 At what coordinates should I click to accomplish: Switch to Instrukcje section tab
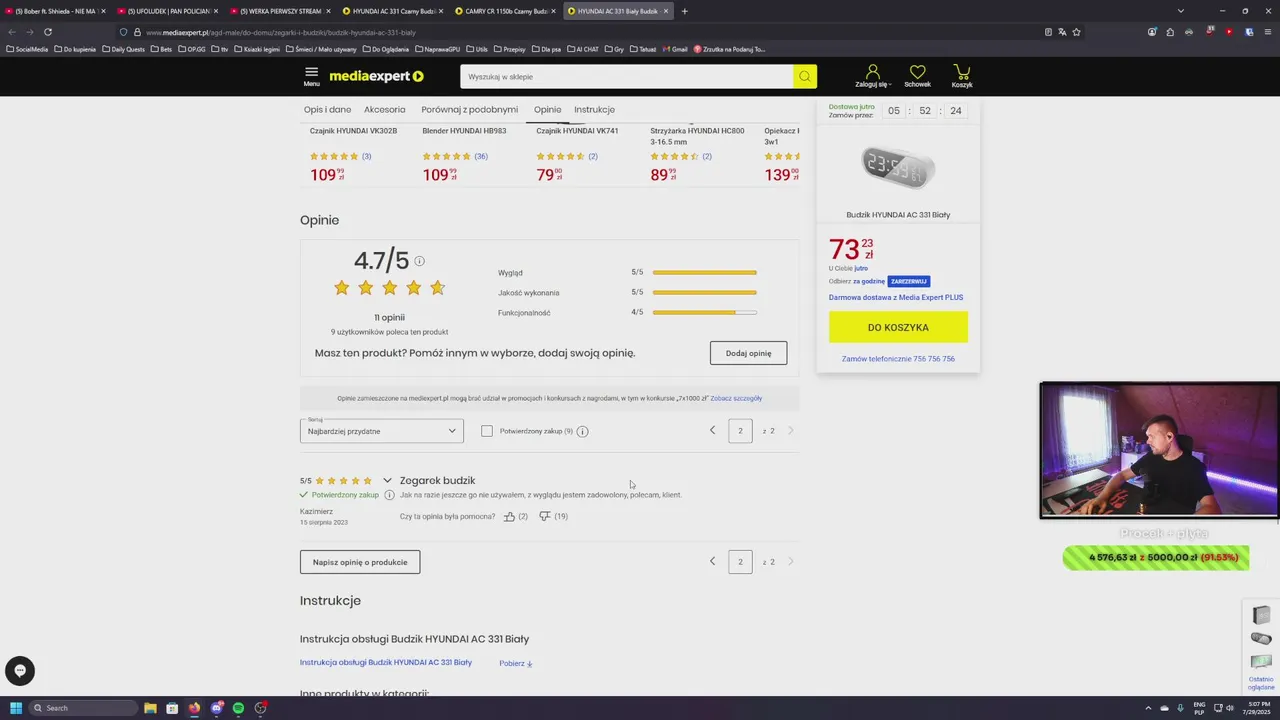pos(594,109)
